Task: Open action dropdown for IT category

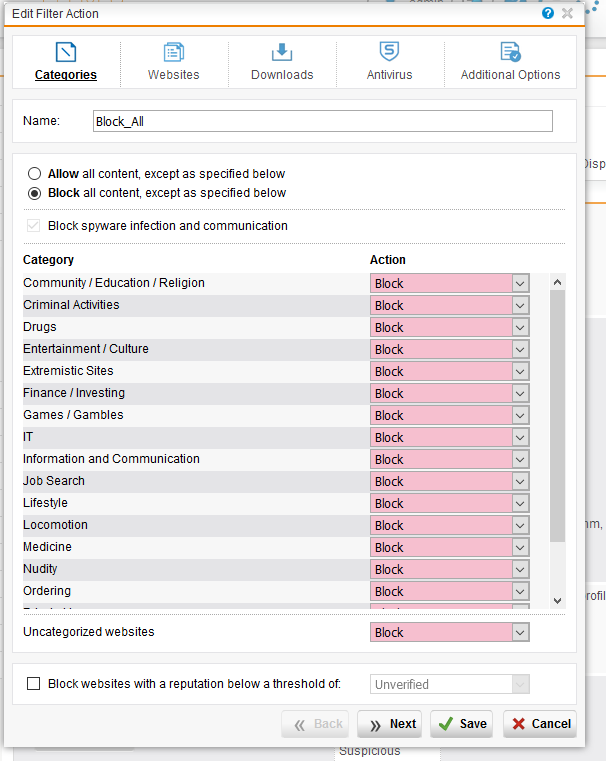Action: click(450, 437)
